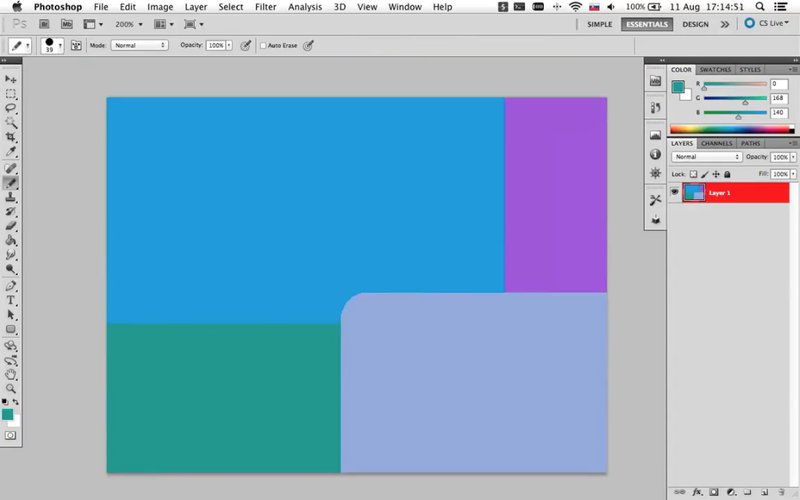This screenshot has width=800, height=500.
Task: Switch to the Swatches tab
Action: (715, 69)
